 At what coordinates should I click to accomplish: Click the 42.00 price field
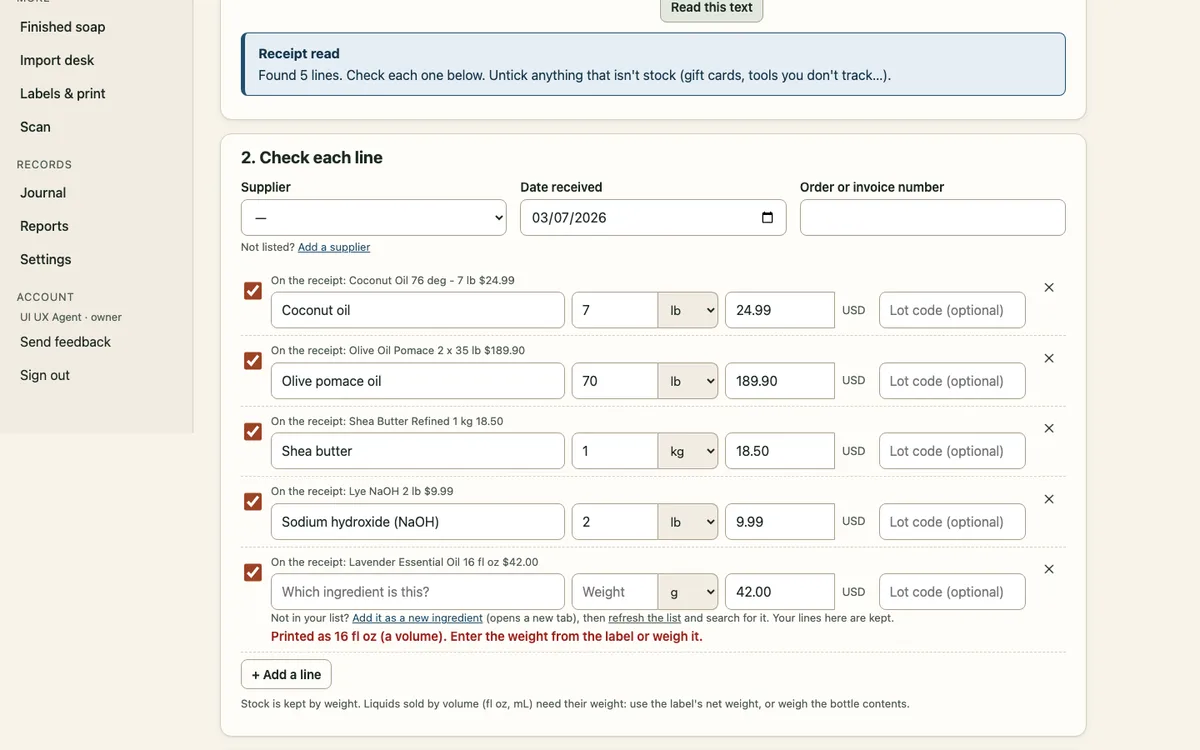click(x=780, y=592)
